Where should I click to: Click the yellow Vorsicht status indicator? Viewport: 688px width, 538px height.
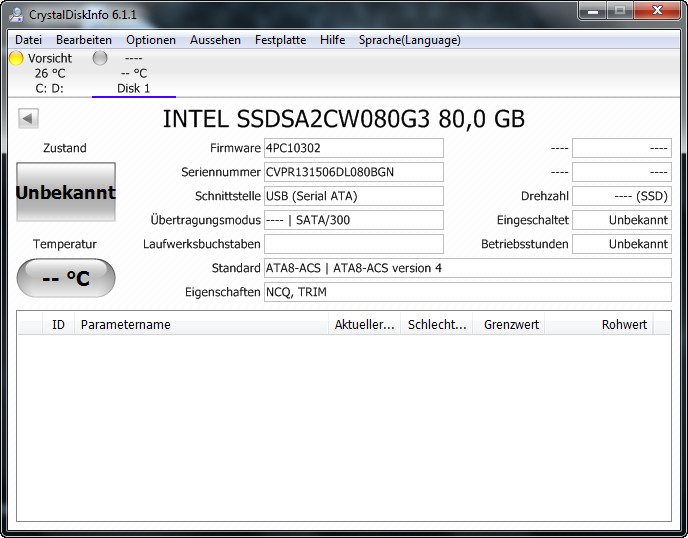[x=16, y=58]
